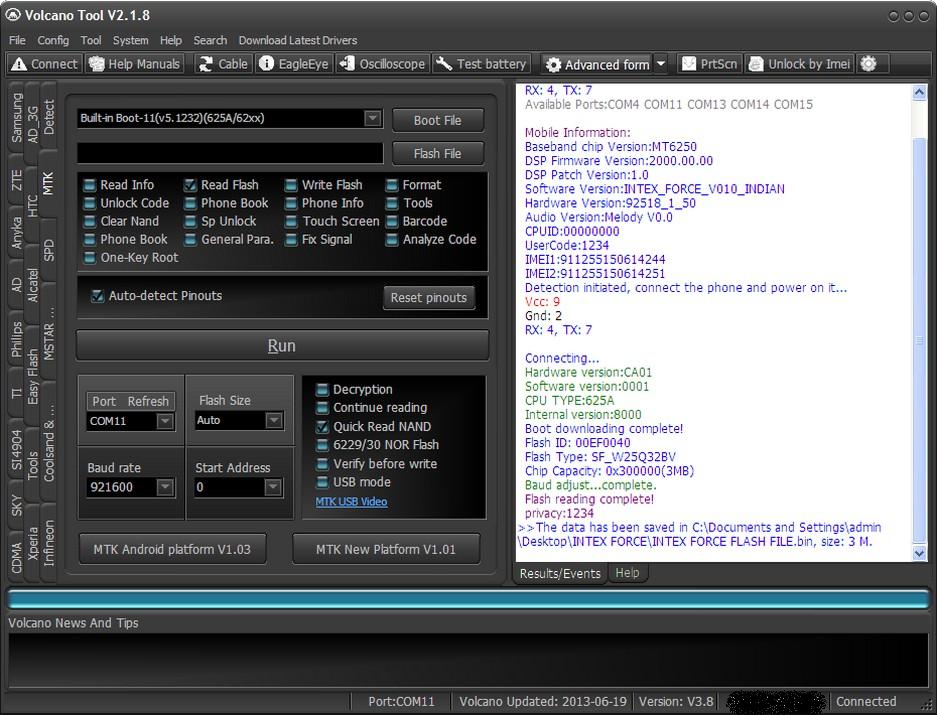Viewport: 937px width, 715px height.
Task: Click the Flash File button
Action: 437,154
